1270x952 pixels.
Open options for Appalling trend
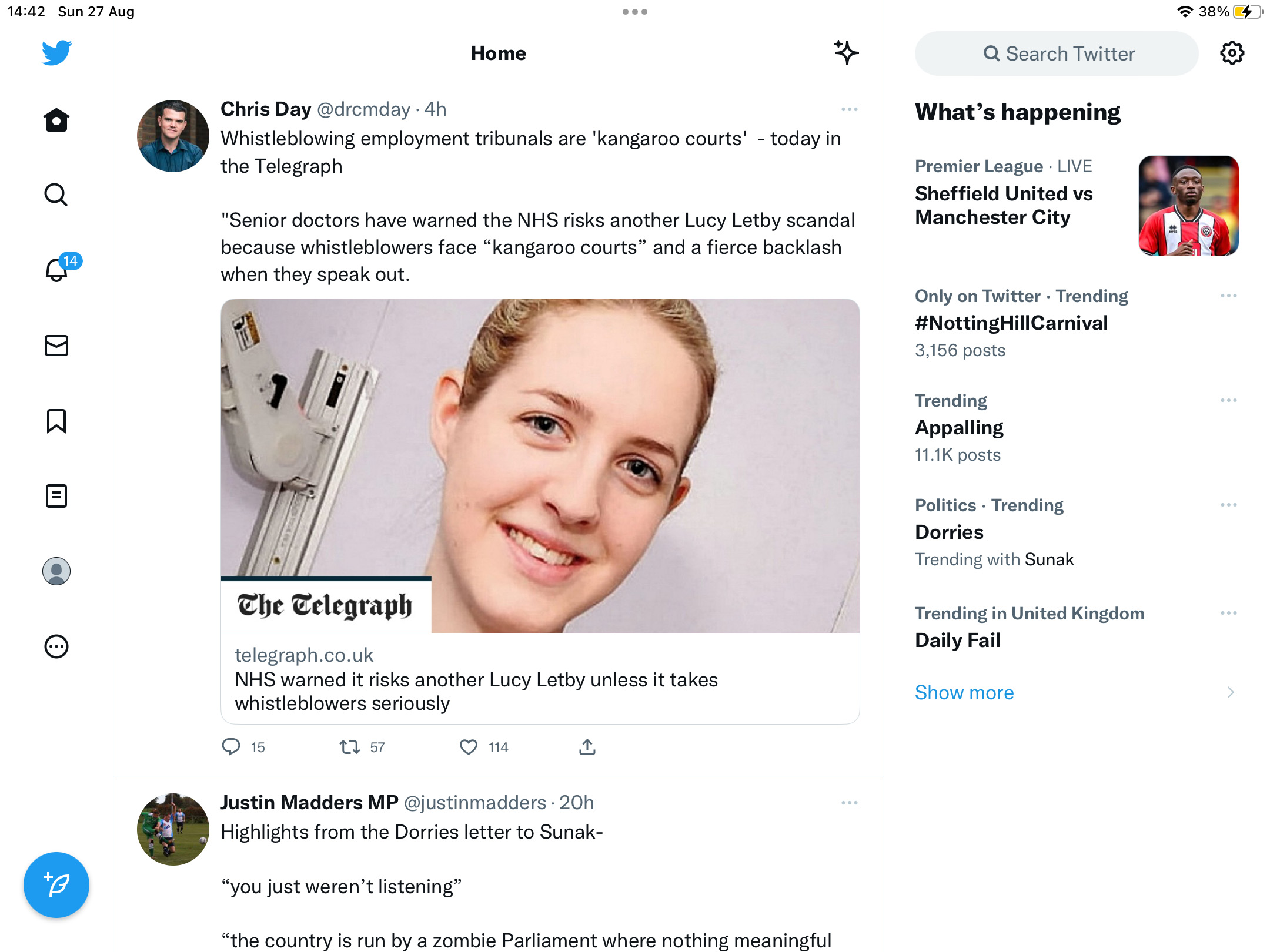1229,400
